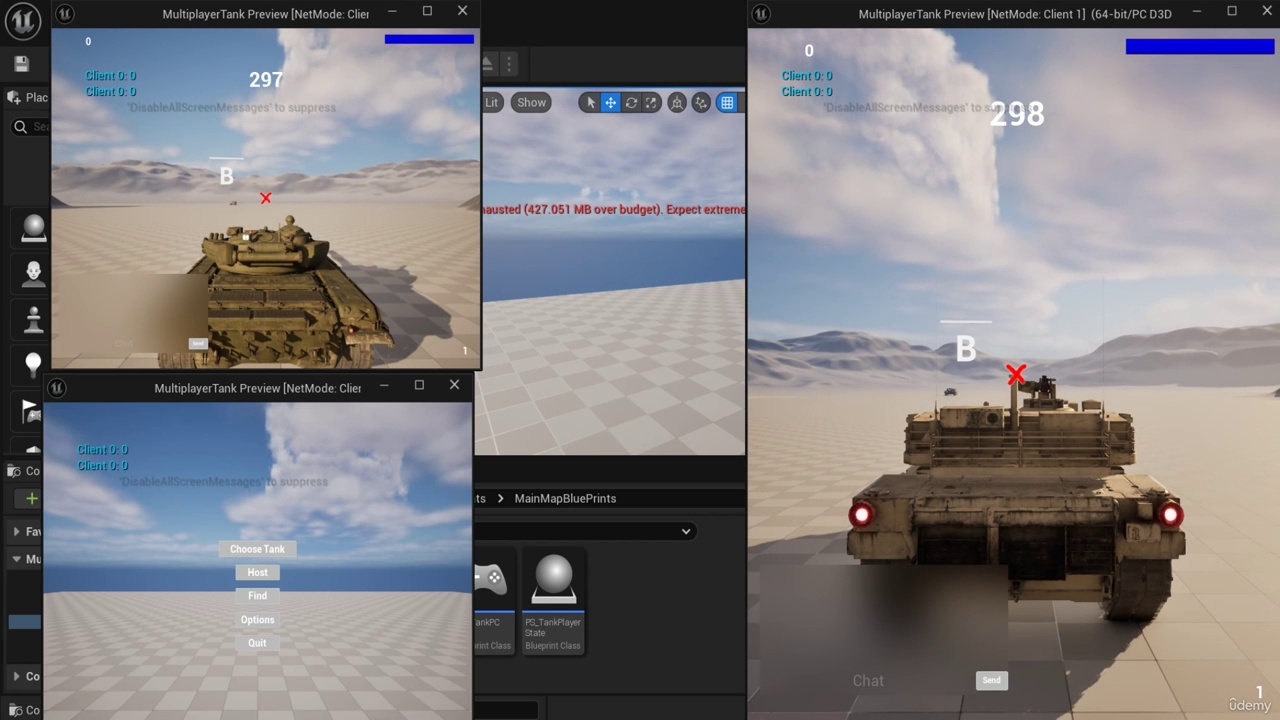Select the Basic sphere actor category icon

pos(34,228)
